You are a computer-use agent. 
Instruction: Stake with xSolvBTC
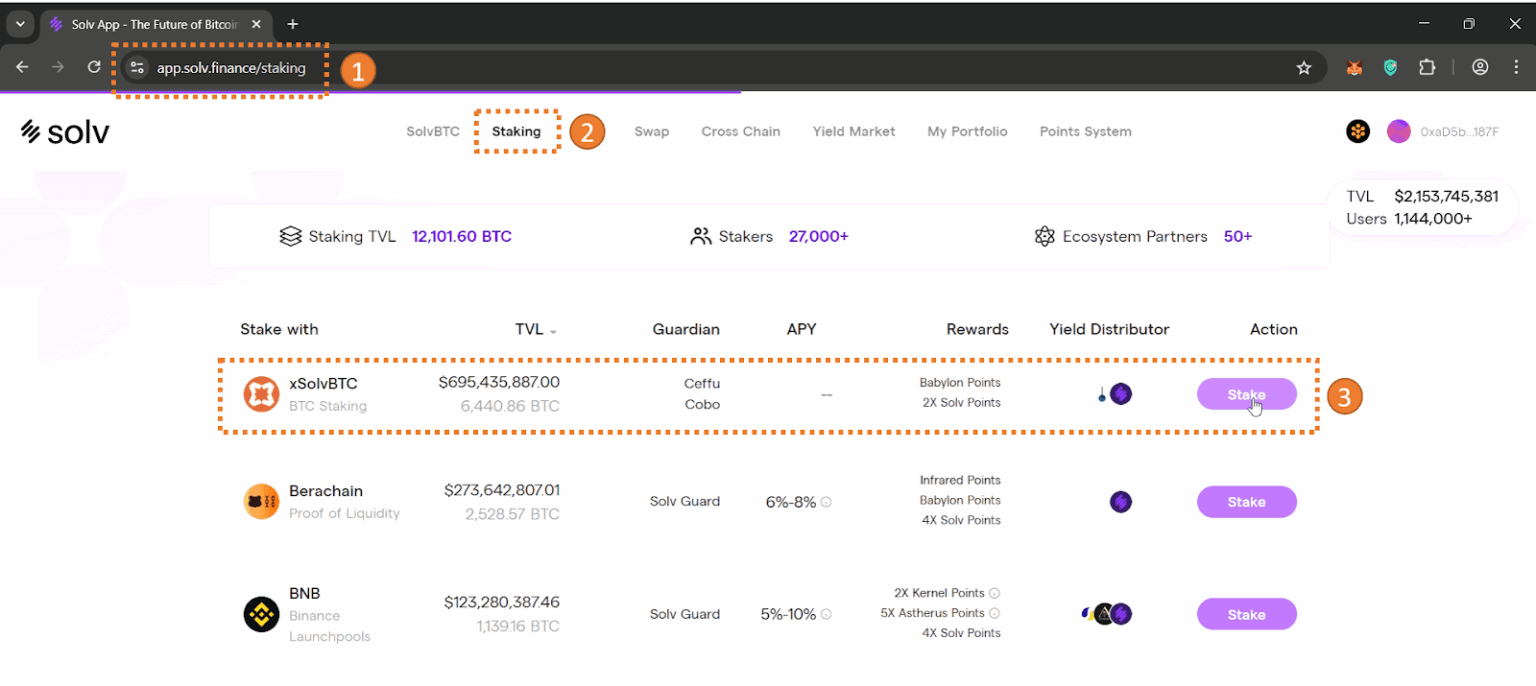[x=1247, y=394]
